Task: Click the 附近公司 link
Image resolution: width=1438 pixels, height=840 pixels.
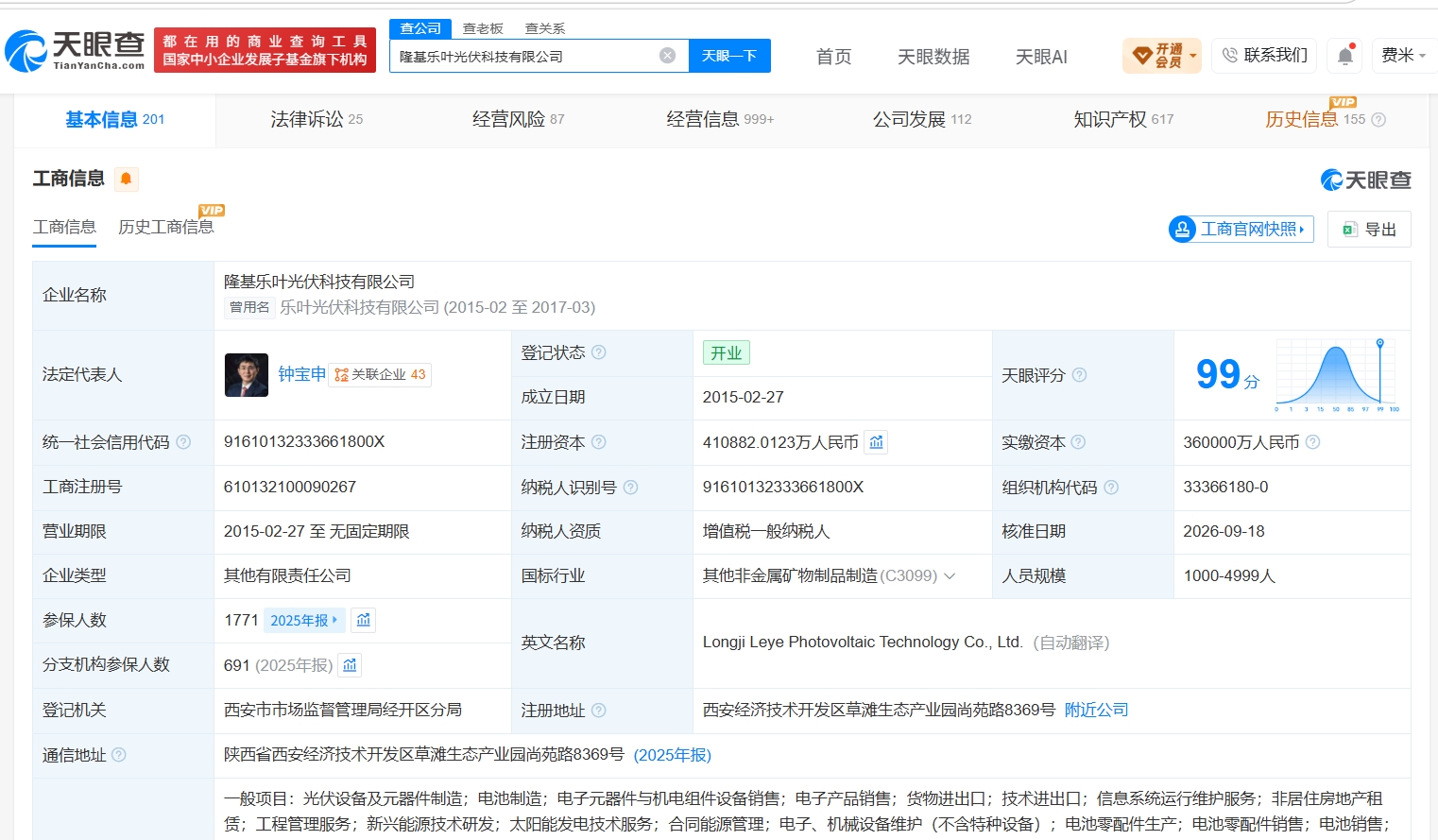Action: [1097, 711]
